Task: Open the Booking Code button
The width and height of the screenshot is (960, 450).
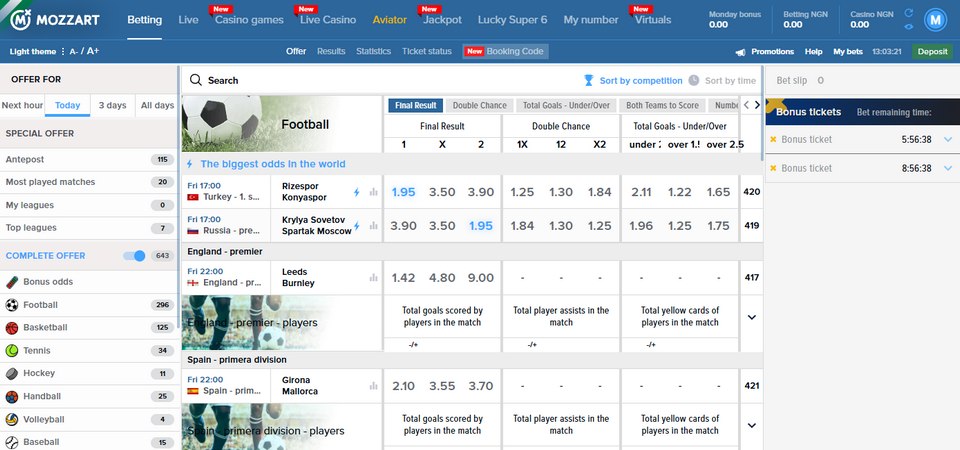Action: (505, 51)
